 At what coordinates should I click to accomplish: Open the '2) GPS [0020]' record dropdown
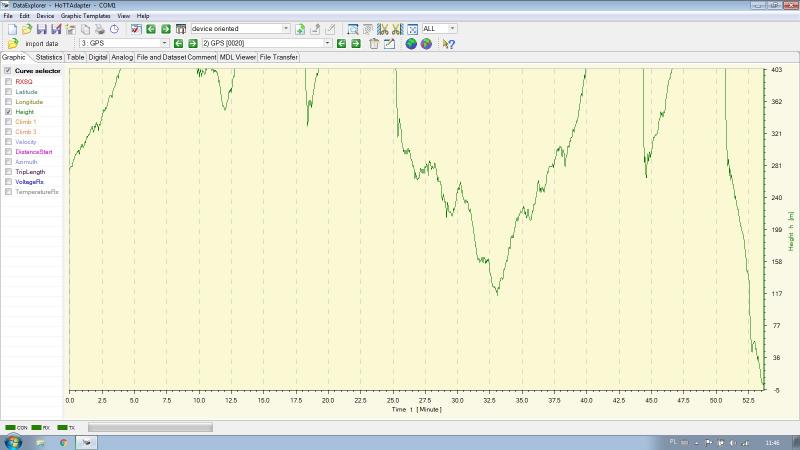click(327, 44)
